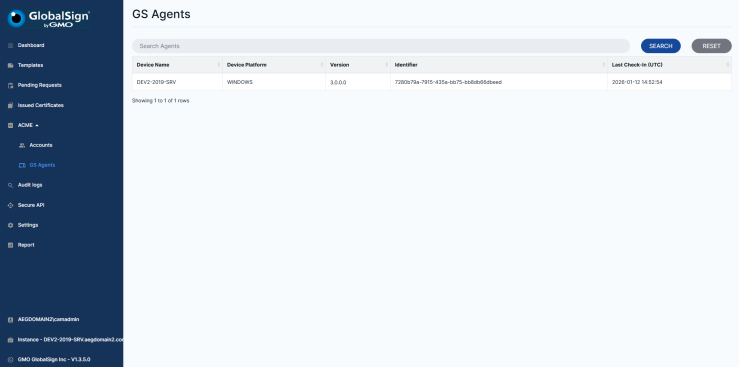Click device name DEV2-2019-SRV cell

[x=177, y=82]
